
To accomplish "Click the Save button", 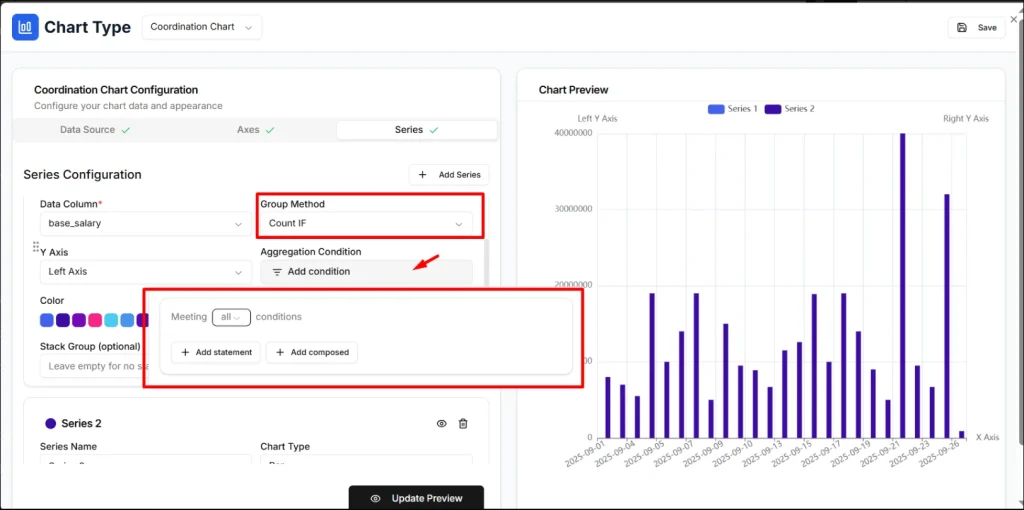I will (x=977, y=27).
